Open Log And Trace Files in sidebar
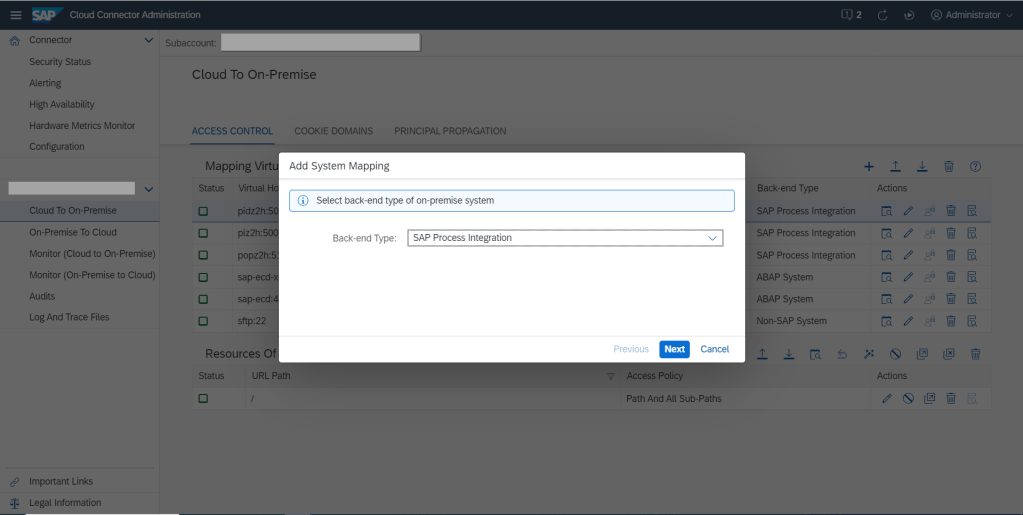The image size is (1023, 515). coord(69,317)
